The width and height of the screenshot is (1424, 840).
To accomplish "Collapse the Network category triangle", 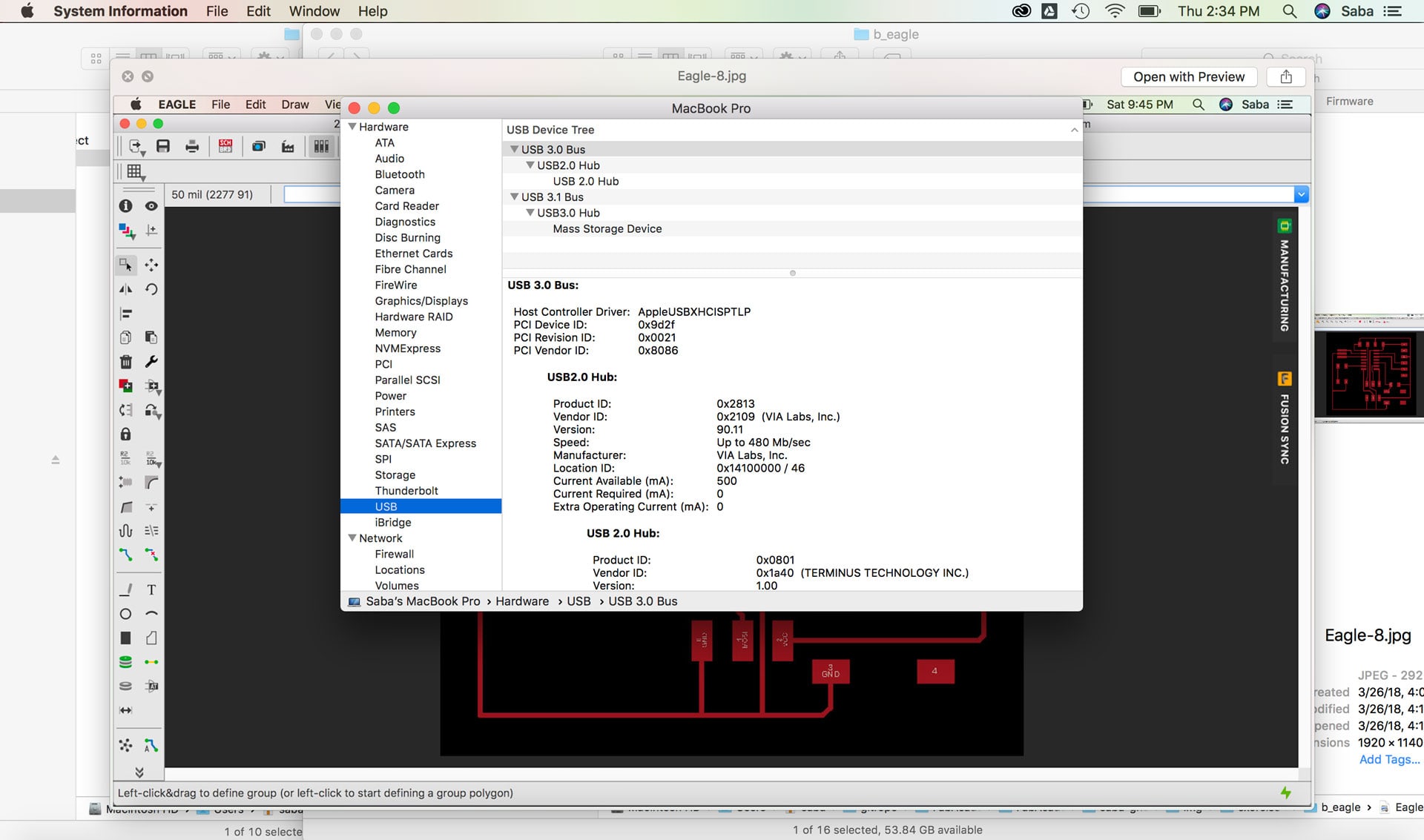I will coord(352,538).
